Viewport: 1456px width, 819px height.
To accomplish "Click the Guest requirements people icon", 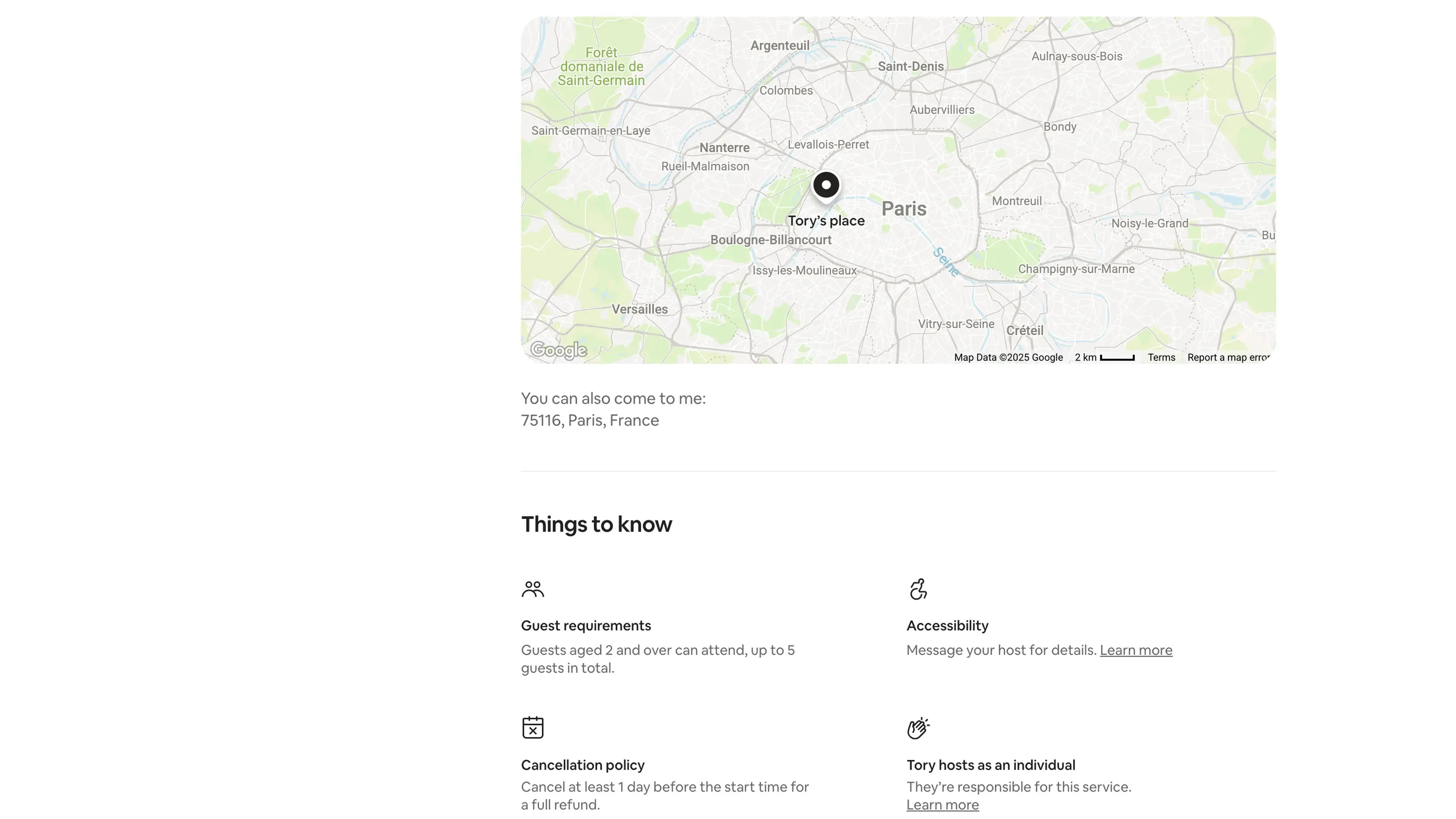I will pos(532,589).
